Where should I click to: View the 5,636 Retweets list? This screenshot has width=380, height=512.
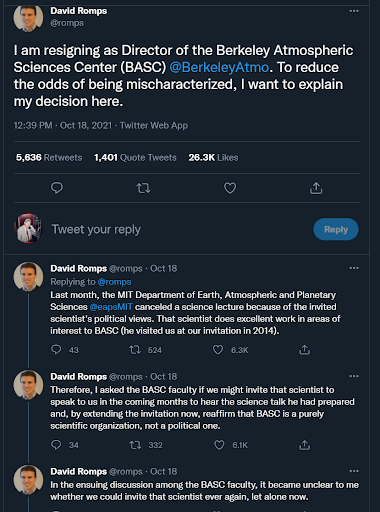pos(49,157)
